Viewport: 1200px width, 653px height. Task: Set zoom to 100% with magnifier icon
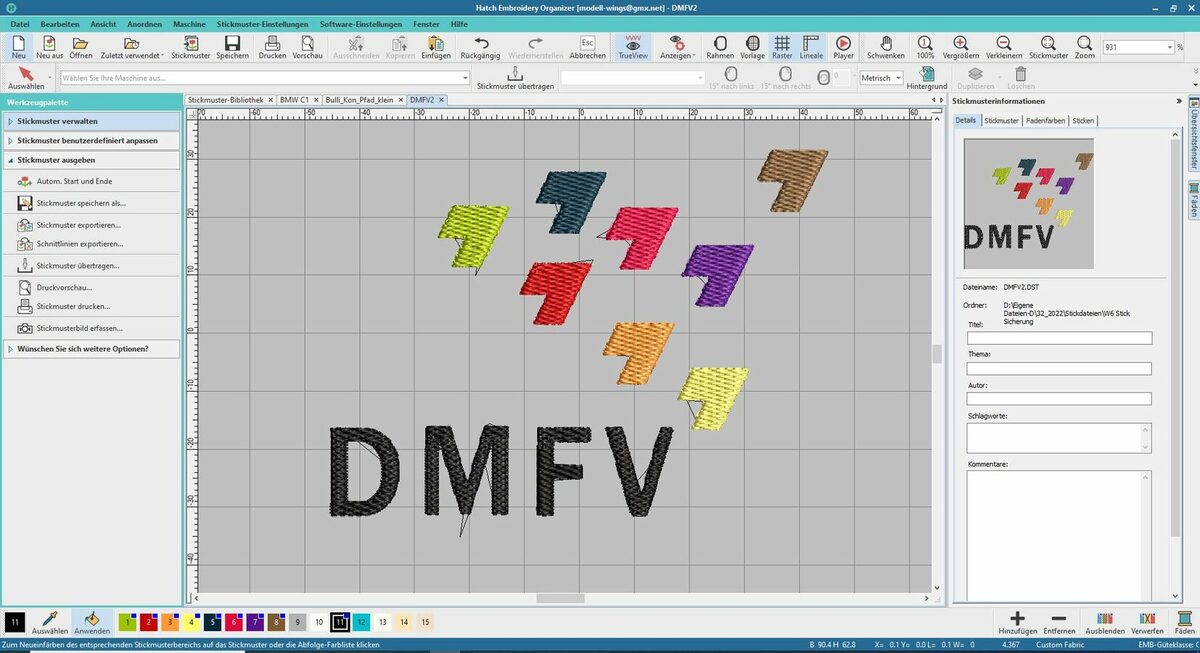(925, 47)
